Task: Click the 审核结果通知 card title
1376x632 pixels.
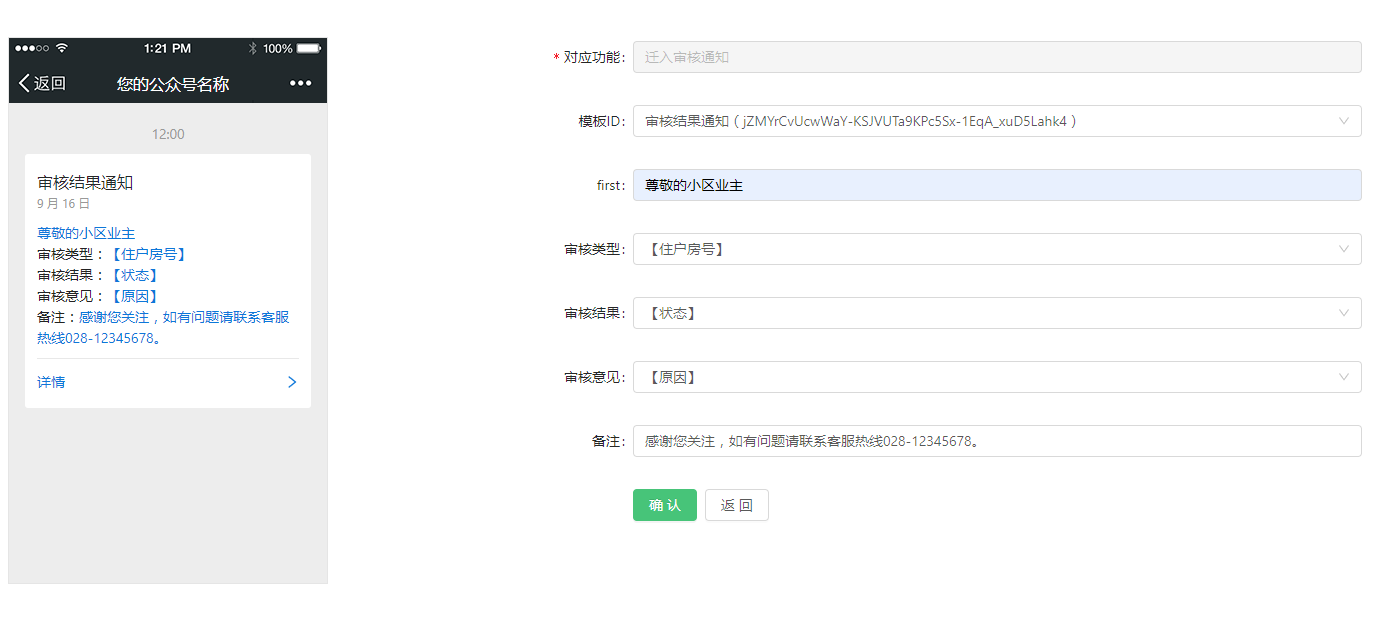Action: click(85, 182)
